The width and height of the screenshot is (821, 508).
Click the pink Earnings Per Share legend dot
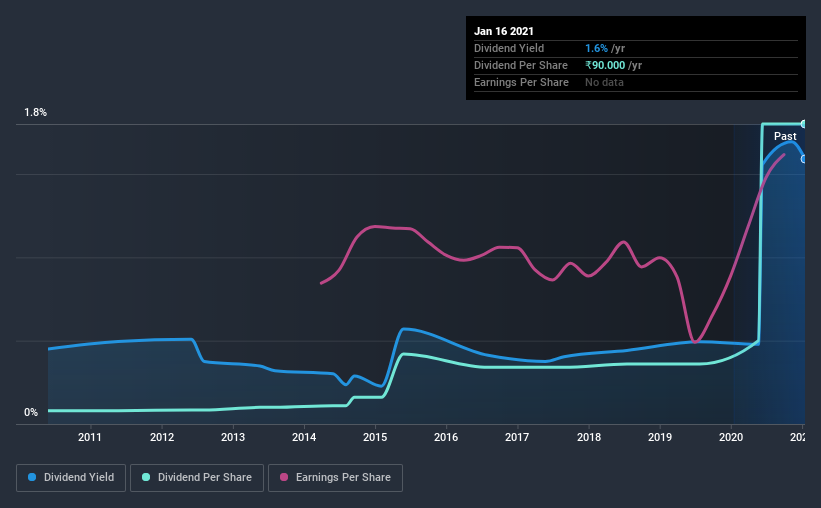(284, 477)
